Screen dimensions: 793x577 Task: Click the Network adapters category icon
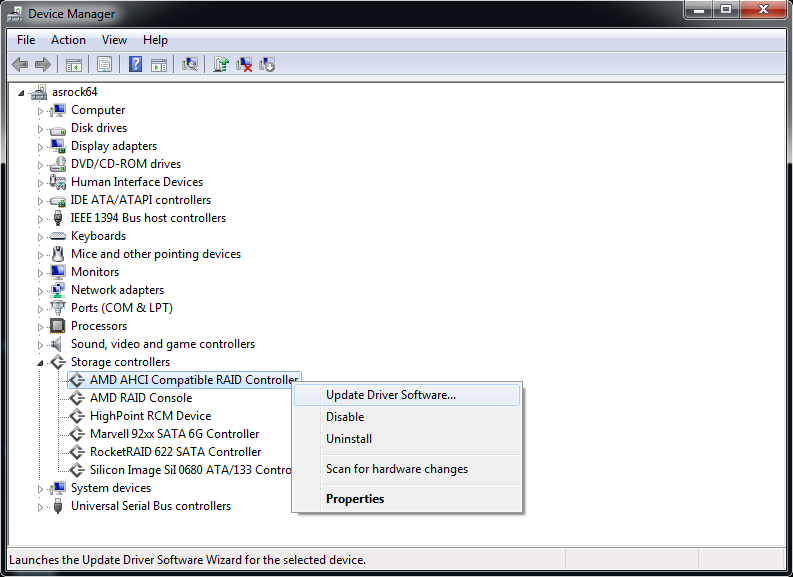(x=58, y=290)
